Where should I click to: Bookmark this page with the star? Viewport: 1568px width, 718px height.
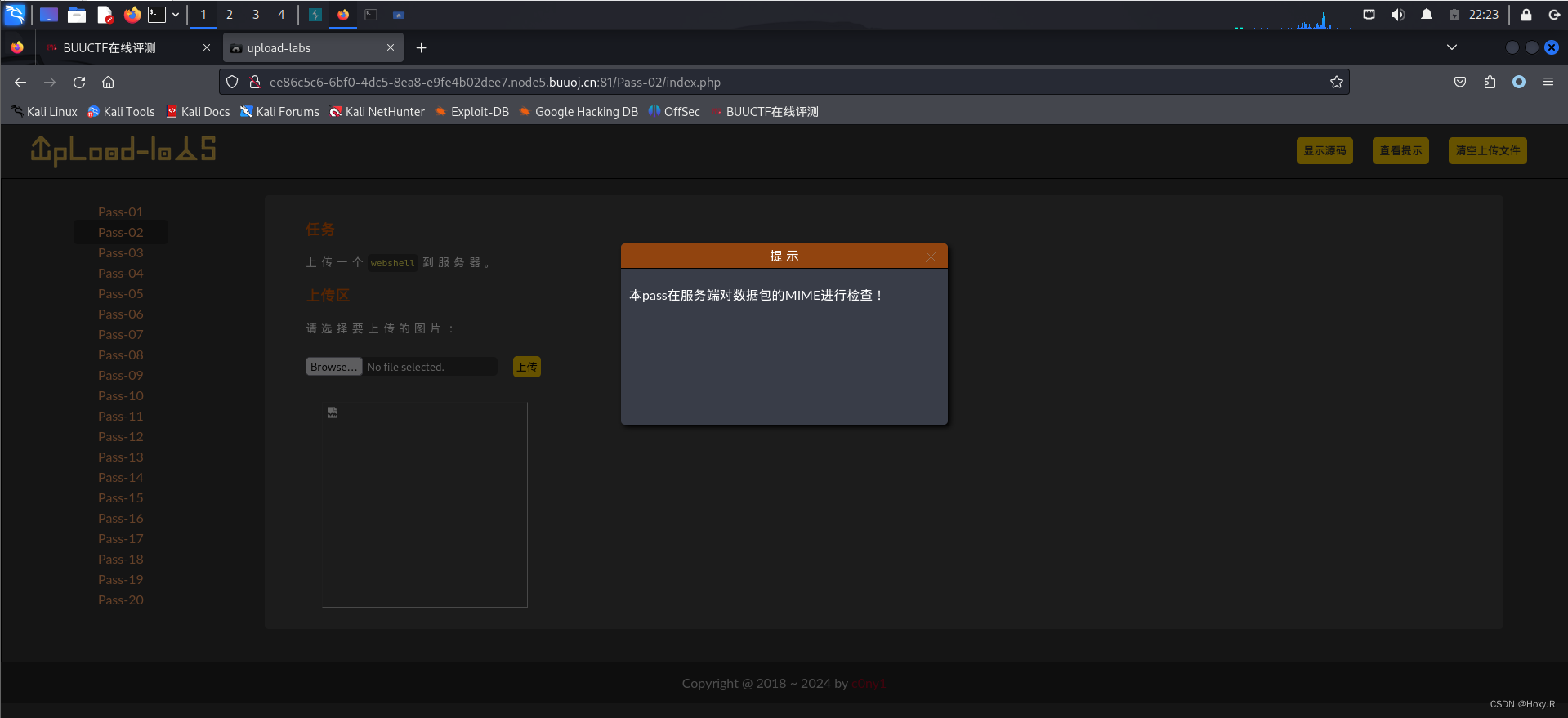(1337, 82)
